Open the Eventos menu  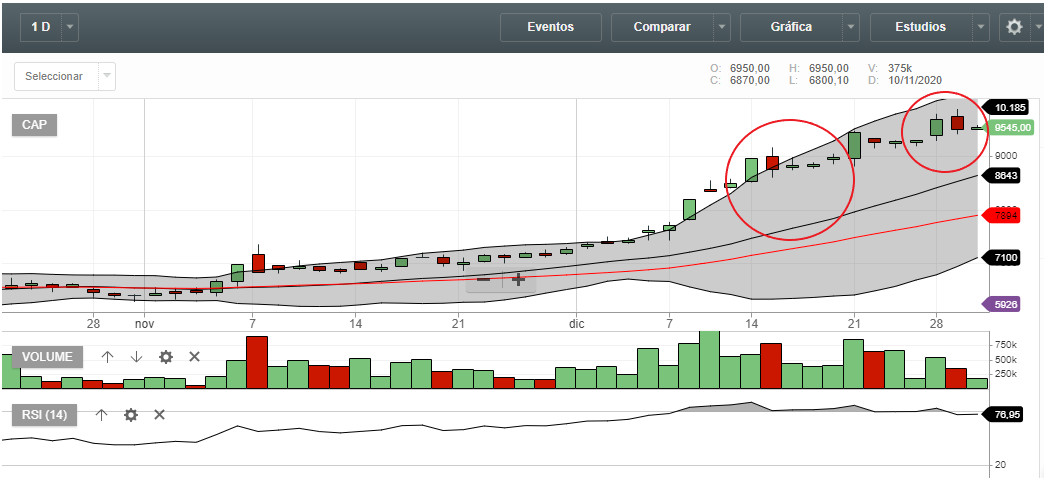[551, 27]
